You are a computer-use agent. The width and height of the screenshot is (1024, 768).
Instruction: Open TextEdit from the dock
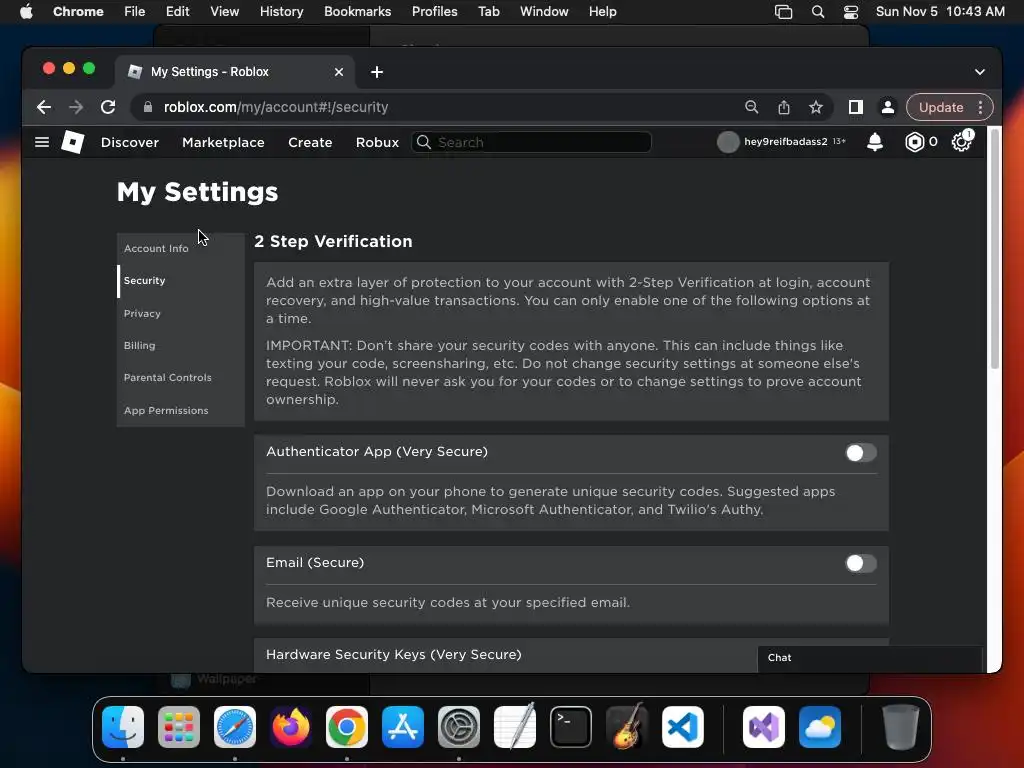515,727
